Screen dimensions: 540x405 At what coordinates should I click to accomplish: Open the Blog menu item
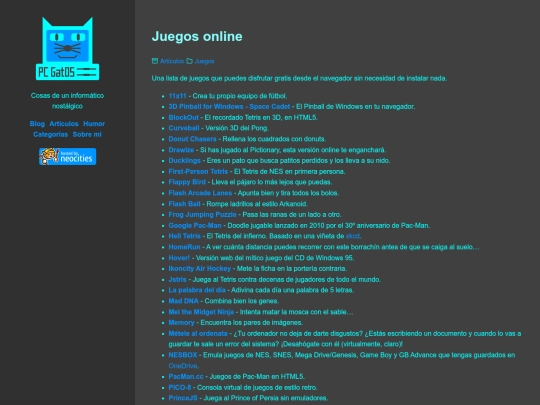pyautogui.click(x=37, y=124)
